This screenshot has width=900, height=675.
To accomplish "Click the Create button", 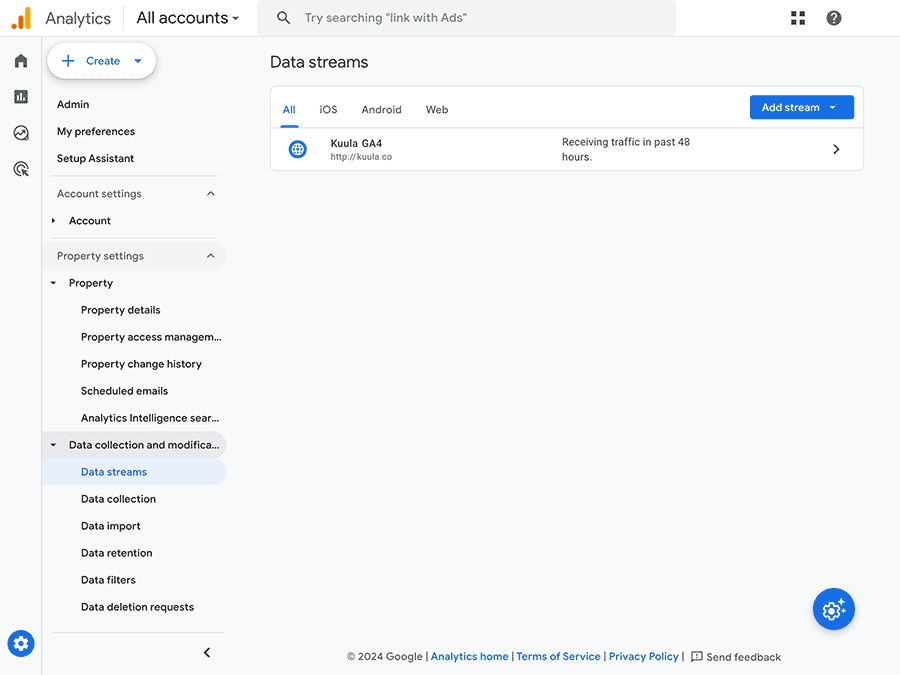I will [102, 61].
